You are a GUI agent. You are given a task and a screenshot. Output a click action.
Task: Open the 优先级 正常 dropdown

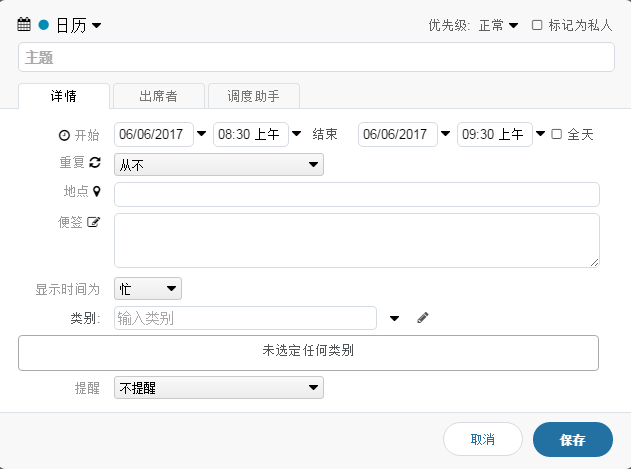tap(498, 25)
